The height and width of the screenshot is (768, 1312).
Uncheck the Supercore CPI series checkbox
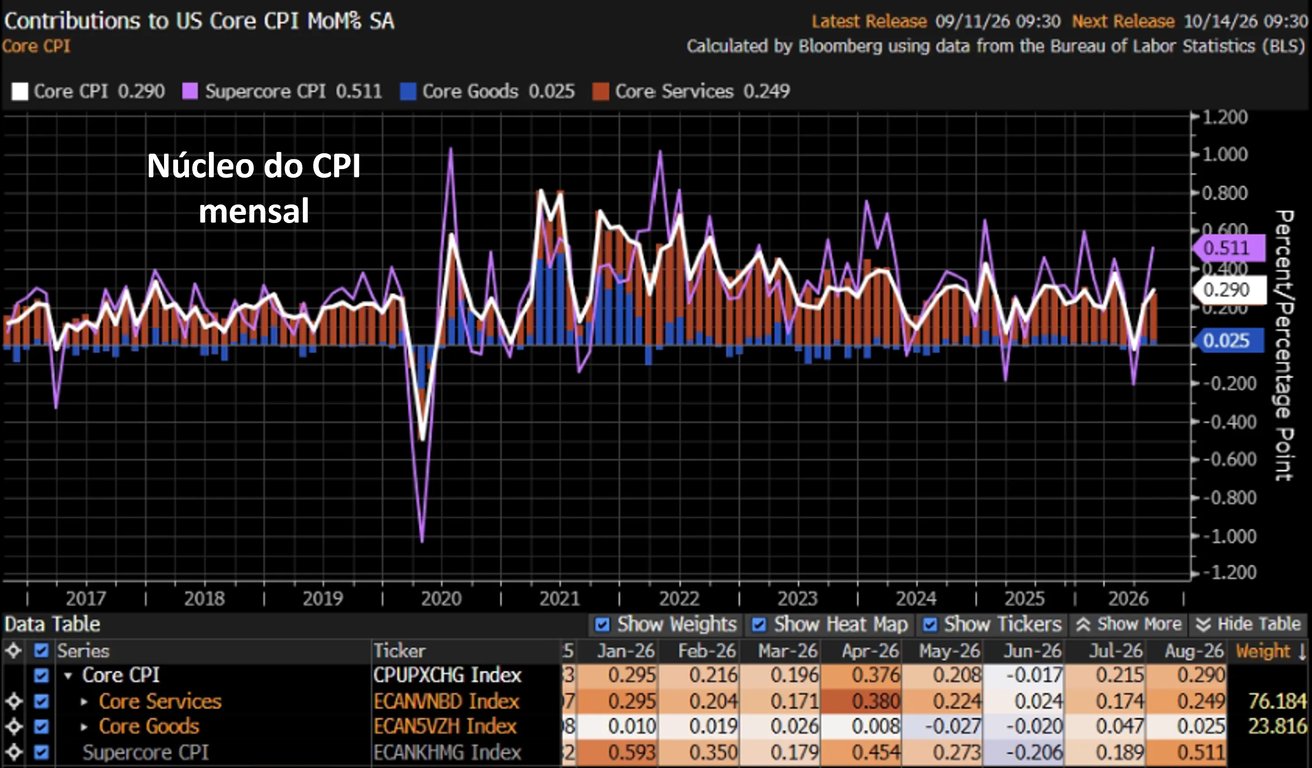click(42, 753)
